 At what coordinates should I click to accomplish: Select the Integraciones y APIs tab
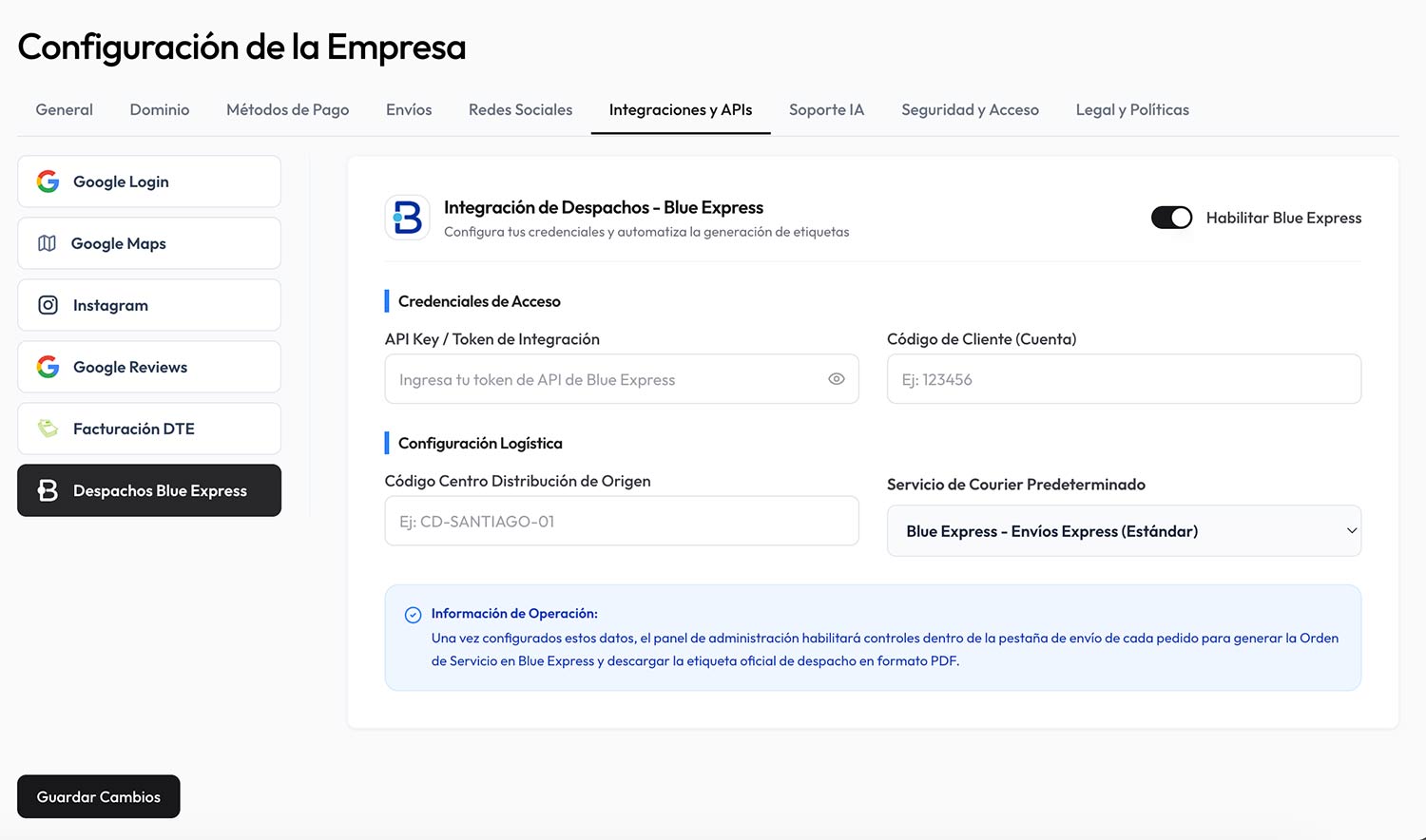681,110
